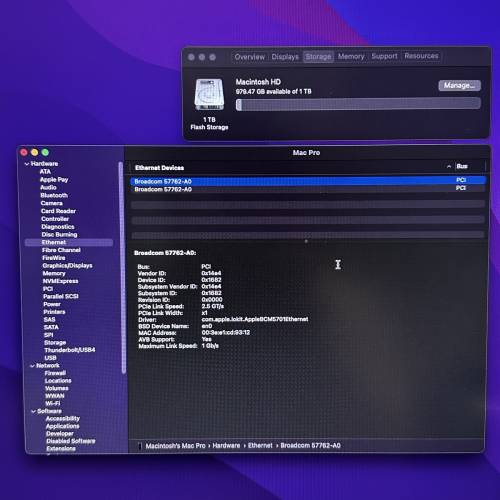Open the Overview tab
The image size is (500, 500).
coord(250,57)
